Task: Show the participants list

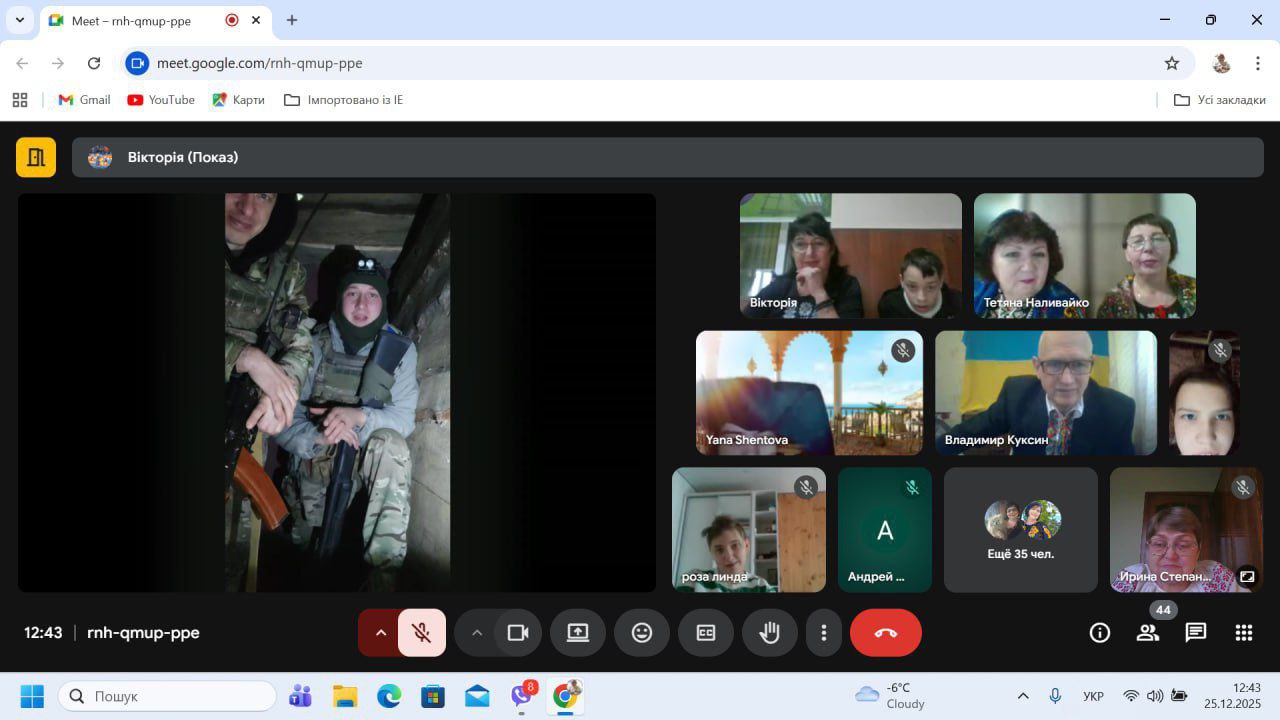Action: point(1147,633)
